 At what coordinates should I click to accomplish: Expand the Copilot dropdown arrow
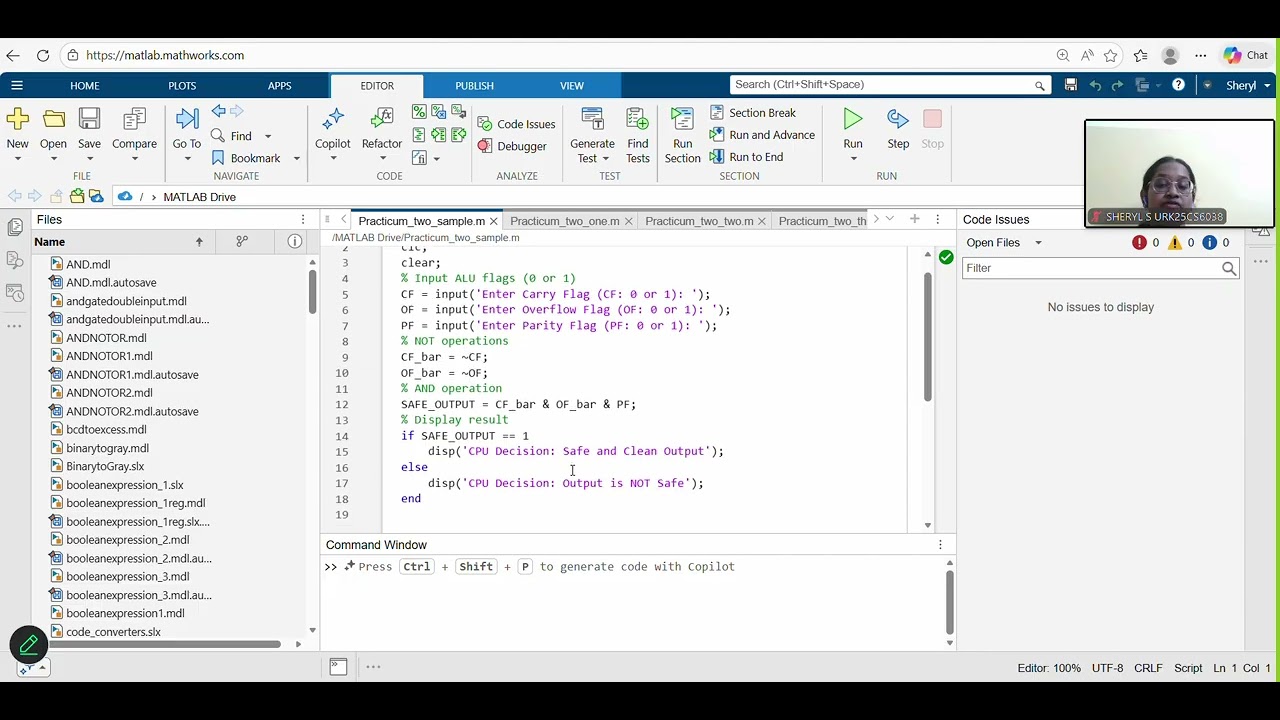(x=333, y=159)
